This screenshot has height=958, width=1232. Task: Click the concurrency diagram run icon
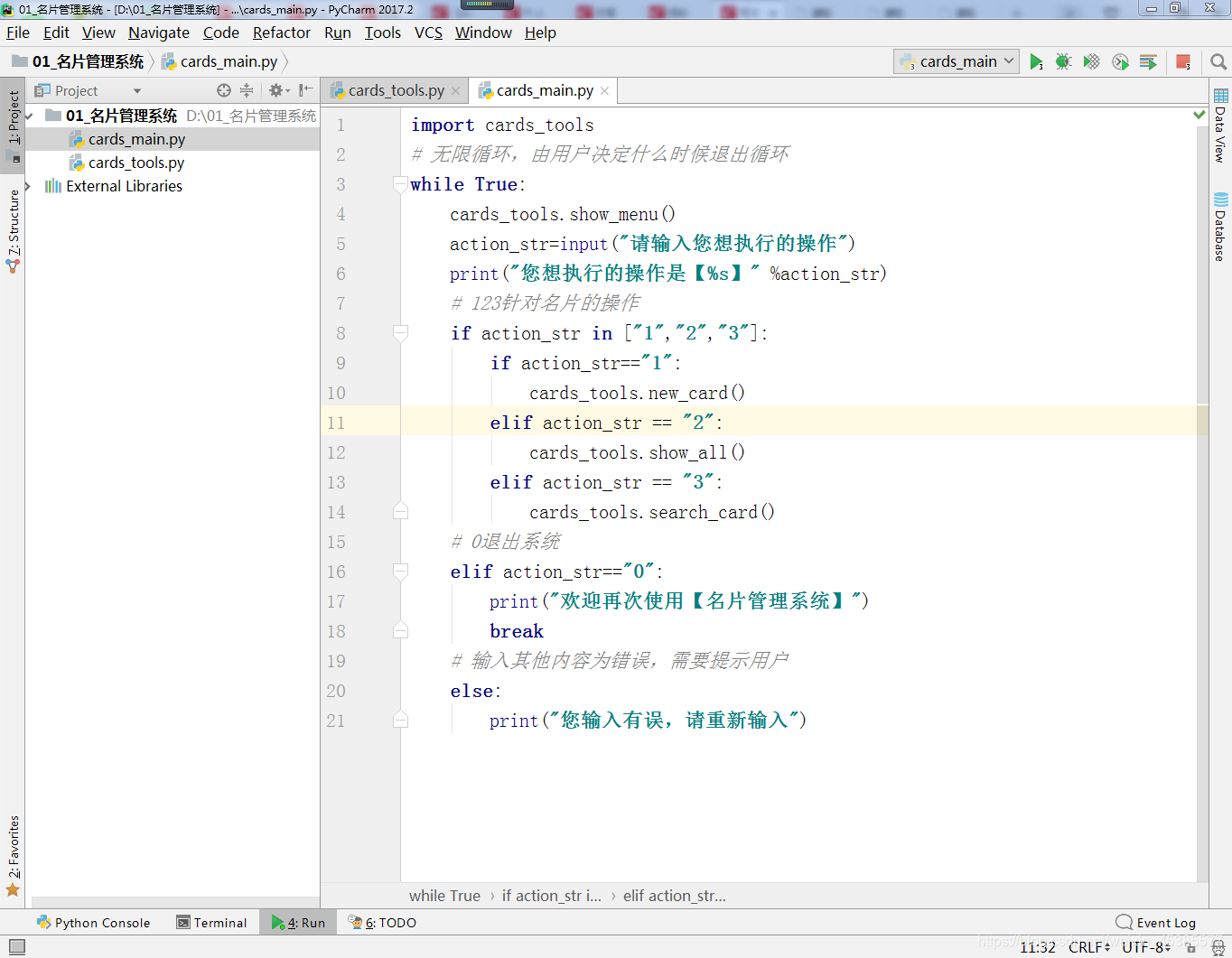coord(1148,61)
